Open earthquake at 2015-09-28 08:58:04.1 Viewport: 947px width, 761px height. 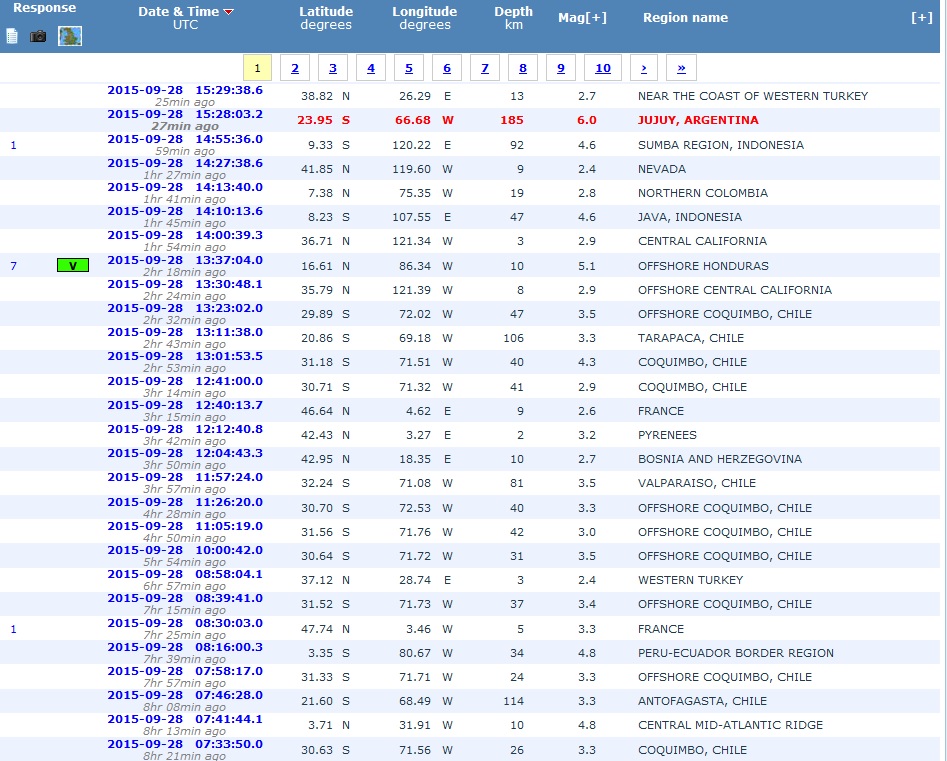(x=185, y=574)
